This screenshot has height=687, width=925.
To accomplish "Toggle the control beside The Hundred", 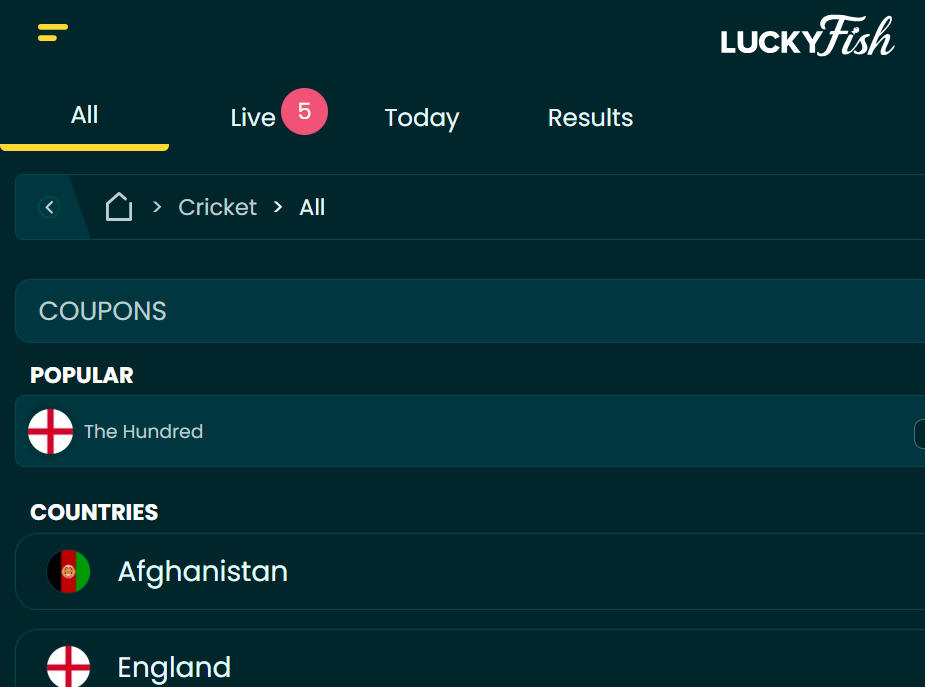I will point(919,434).
